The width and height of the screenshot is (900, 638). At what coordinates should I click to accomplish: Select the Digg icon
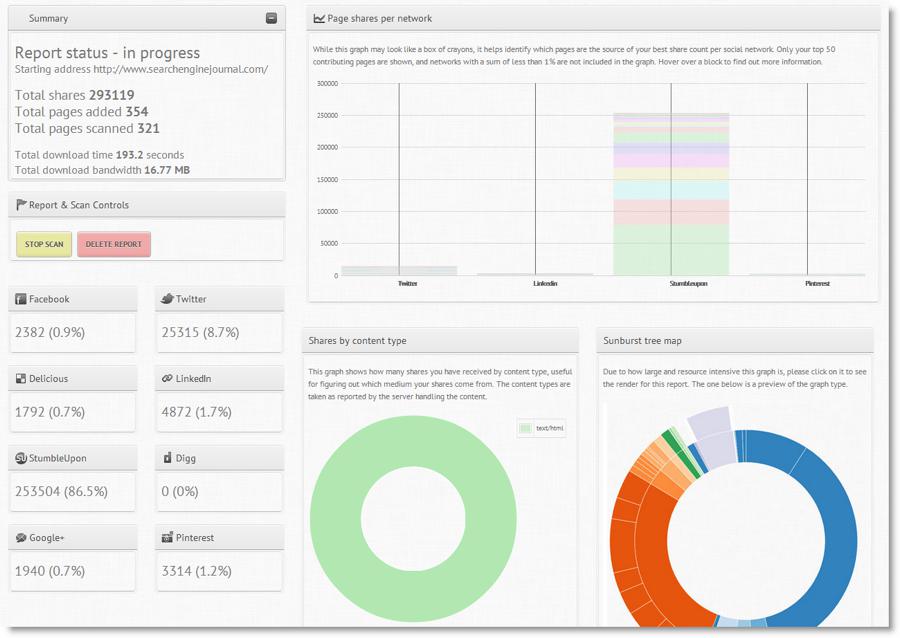(167, 458)
